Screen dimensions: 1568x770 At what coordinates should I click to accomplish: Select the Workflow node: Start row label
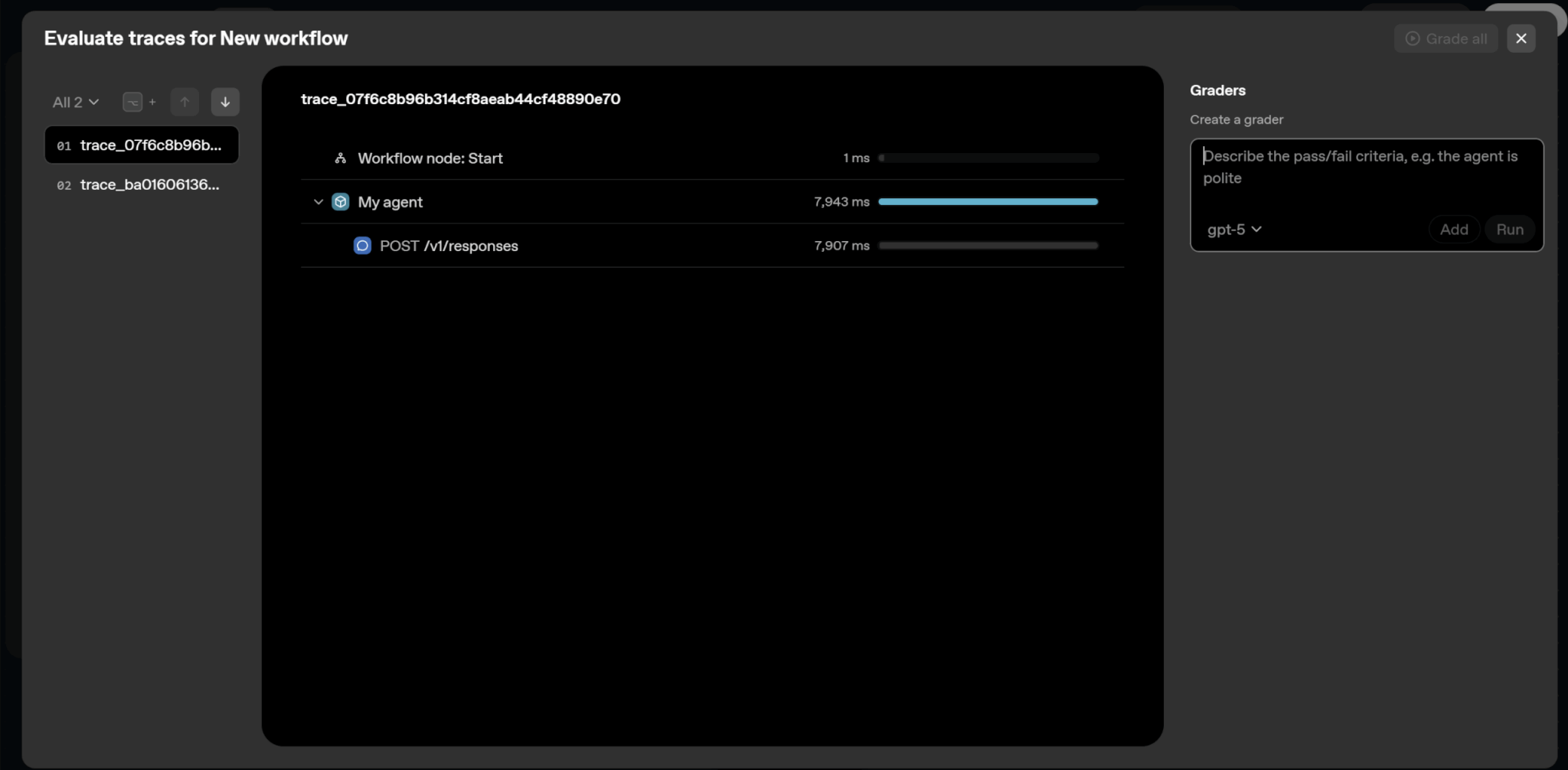(430, 158)
